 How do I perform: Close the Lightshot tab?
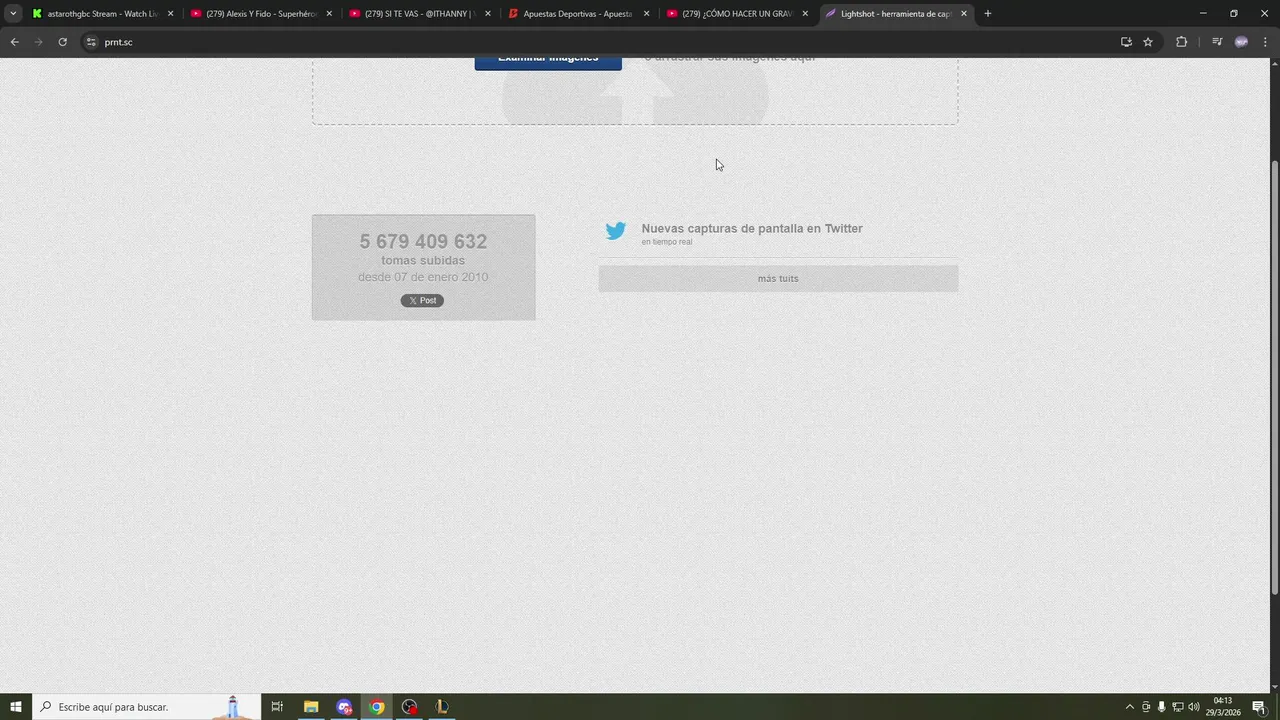coord(964,14)
